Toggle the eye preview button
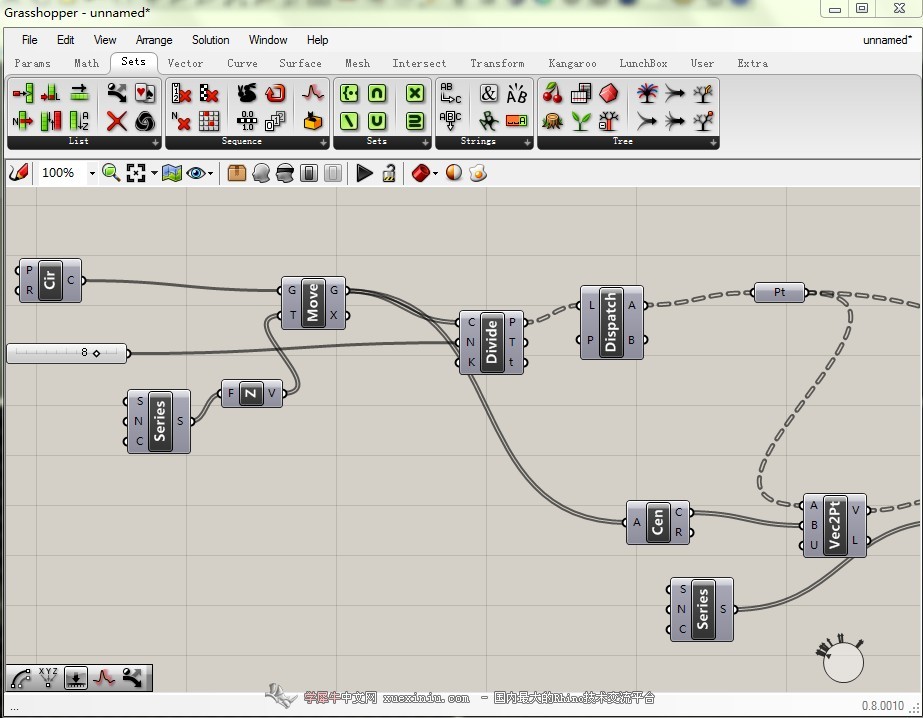This screenshot has height=718, width=923. click(195, 173)
